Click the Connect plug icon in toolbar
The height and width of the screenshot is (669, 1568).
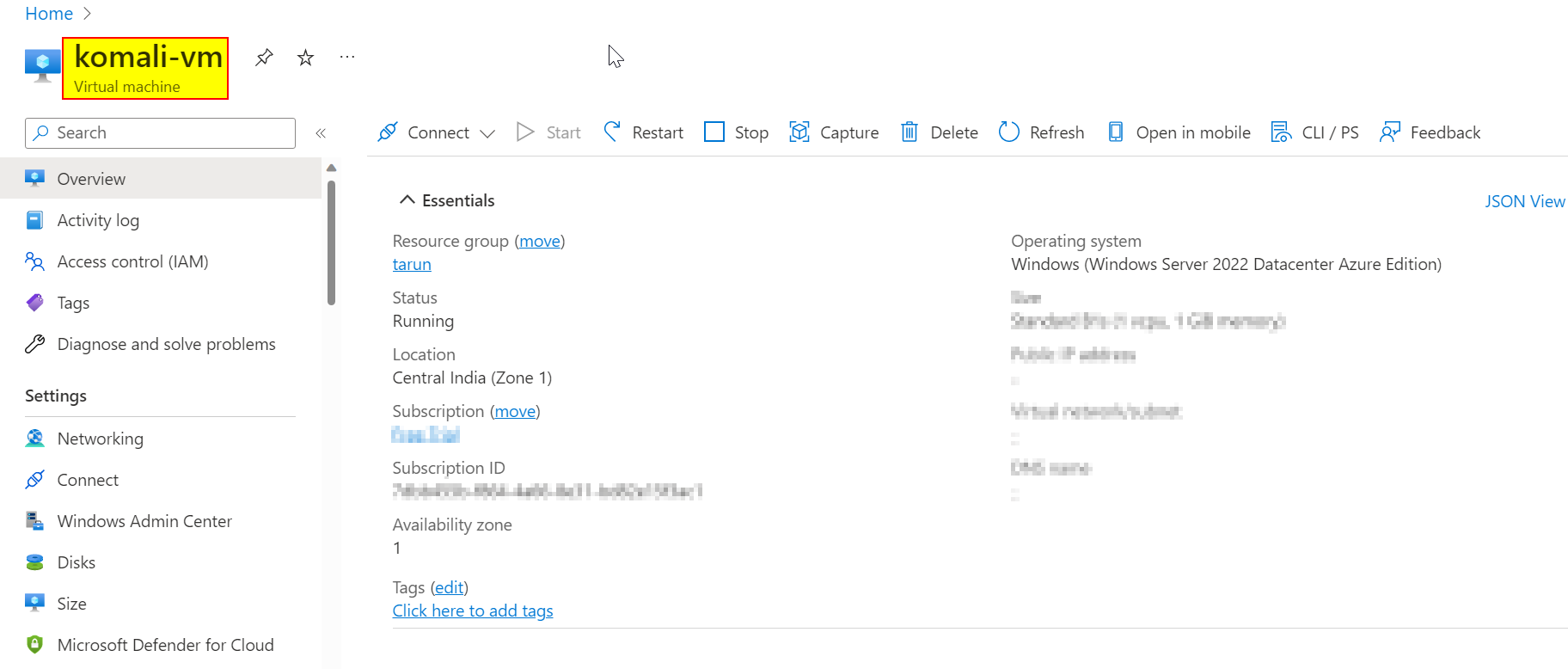coord(388,132)
